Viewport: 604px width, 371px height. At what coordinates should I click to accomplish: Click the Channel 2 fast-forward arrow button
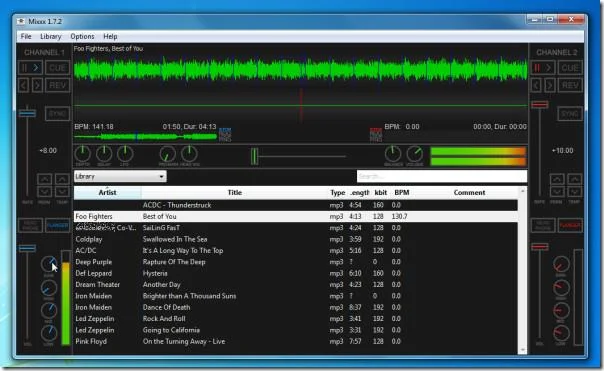[x=550, y=85]
